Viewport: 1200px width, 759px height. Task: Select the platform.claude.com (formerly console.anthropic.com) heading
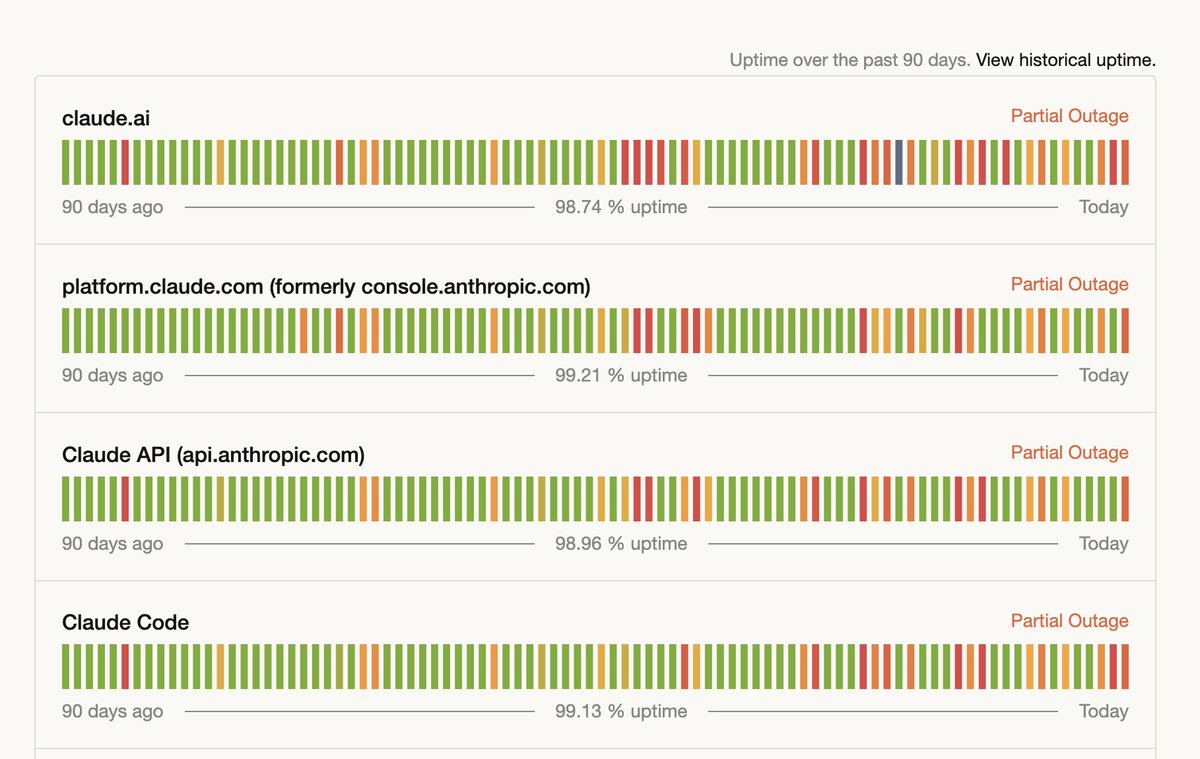(326, 287)
